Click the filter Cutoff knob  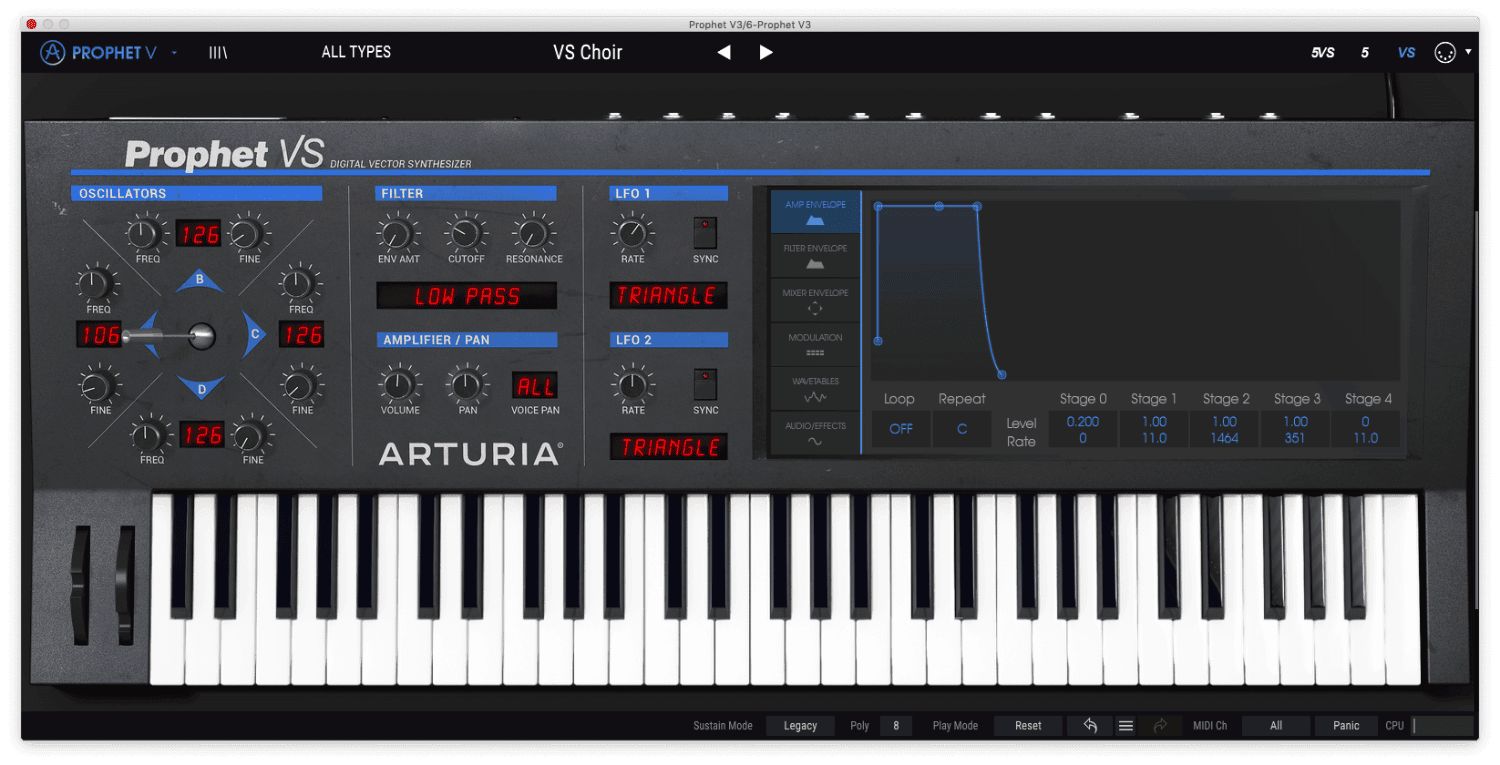tap(465, 234)
